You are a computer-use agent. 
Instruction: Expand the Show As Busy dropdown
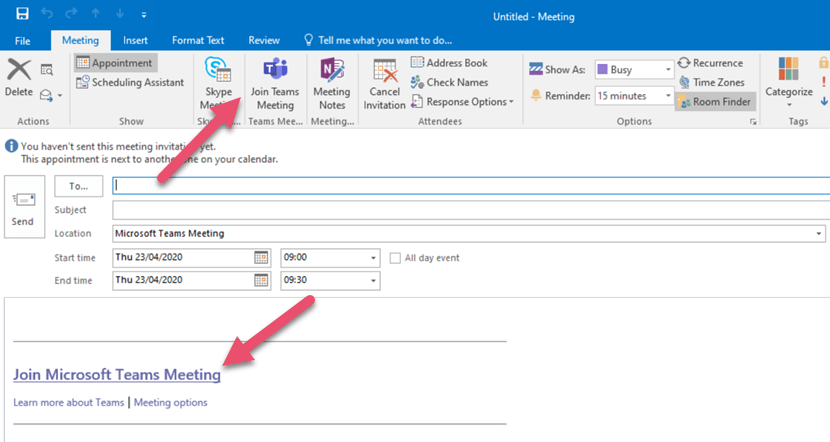coord(668,70)
